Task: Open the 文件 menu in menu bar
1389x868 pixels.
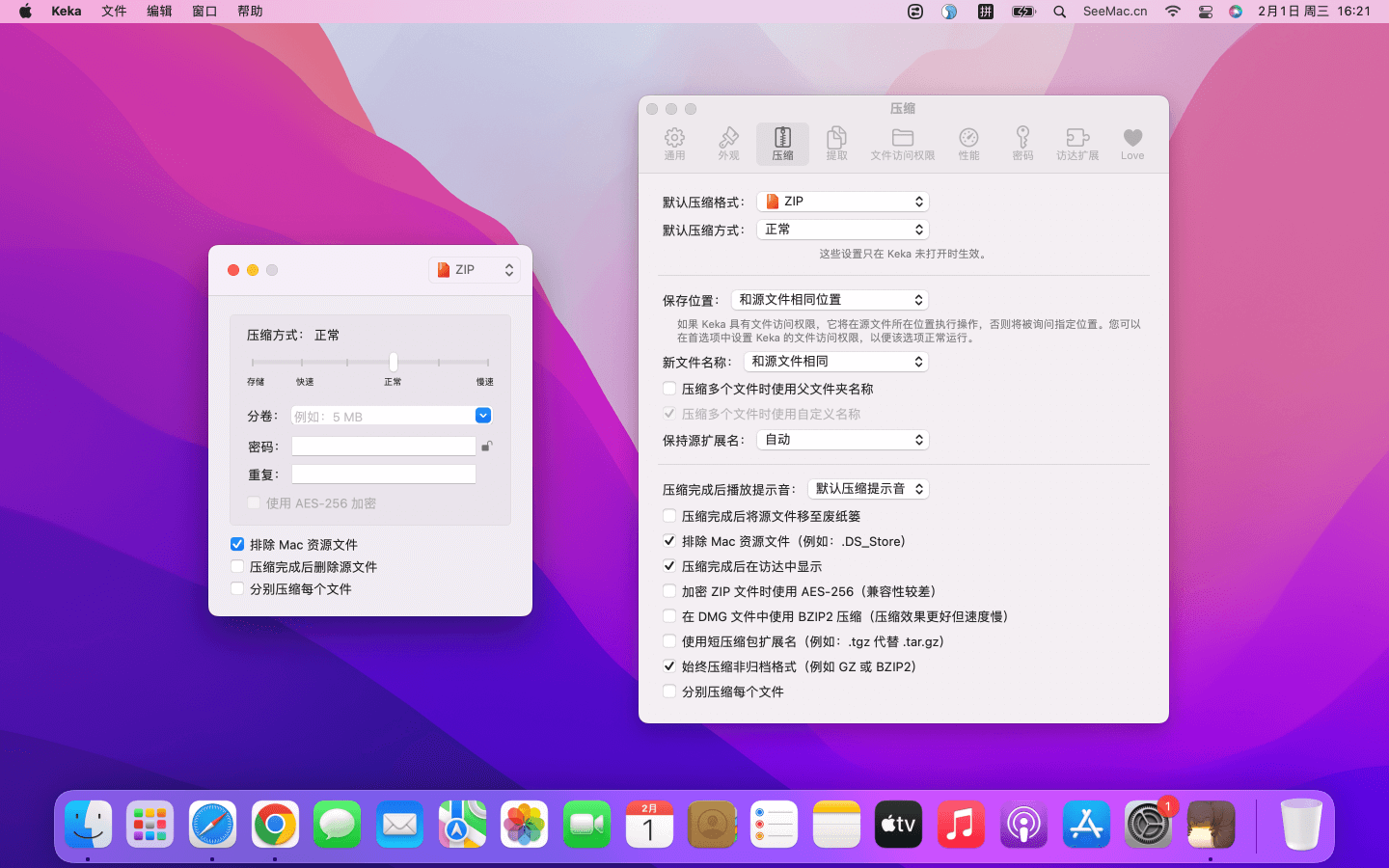Action: click(114, 12)
